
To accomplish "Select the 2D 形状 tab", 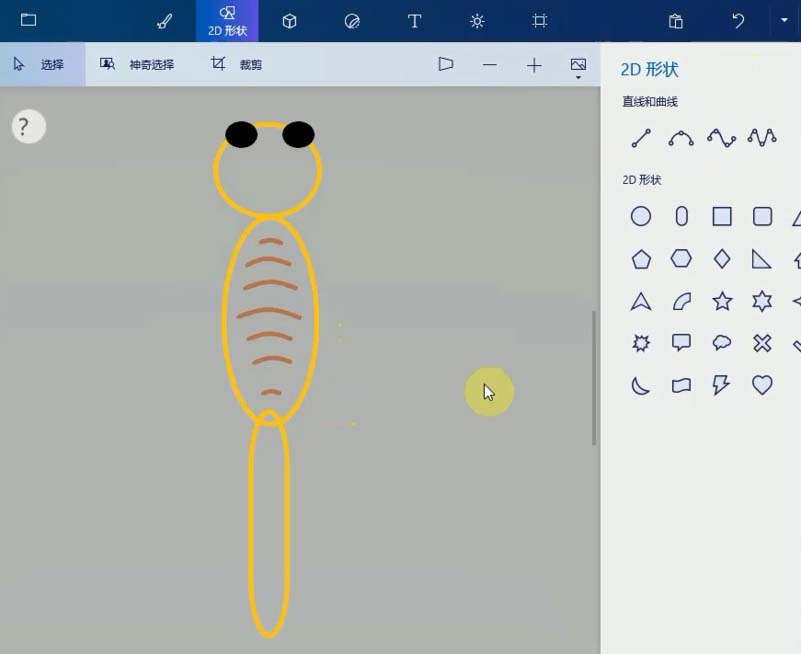I will coord(227,21).
